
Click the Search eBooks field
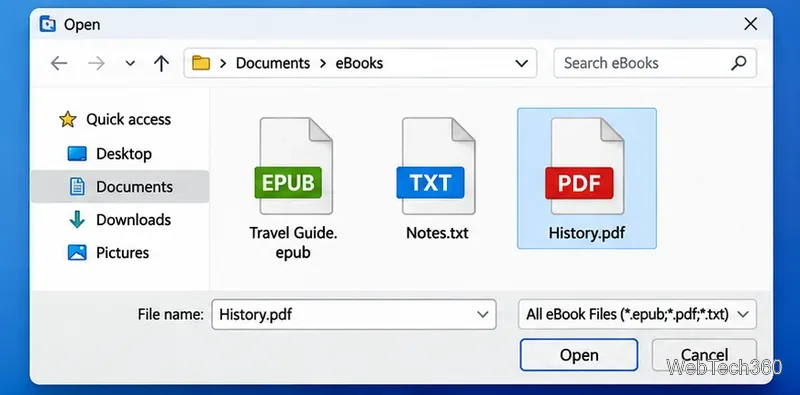coord(655,63)
